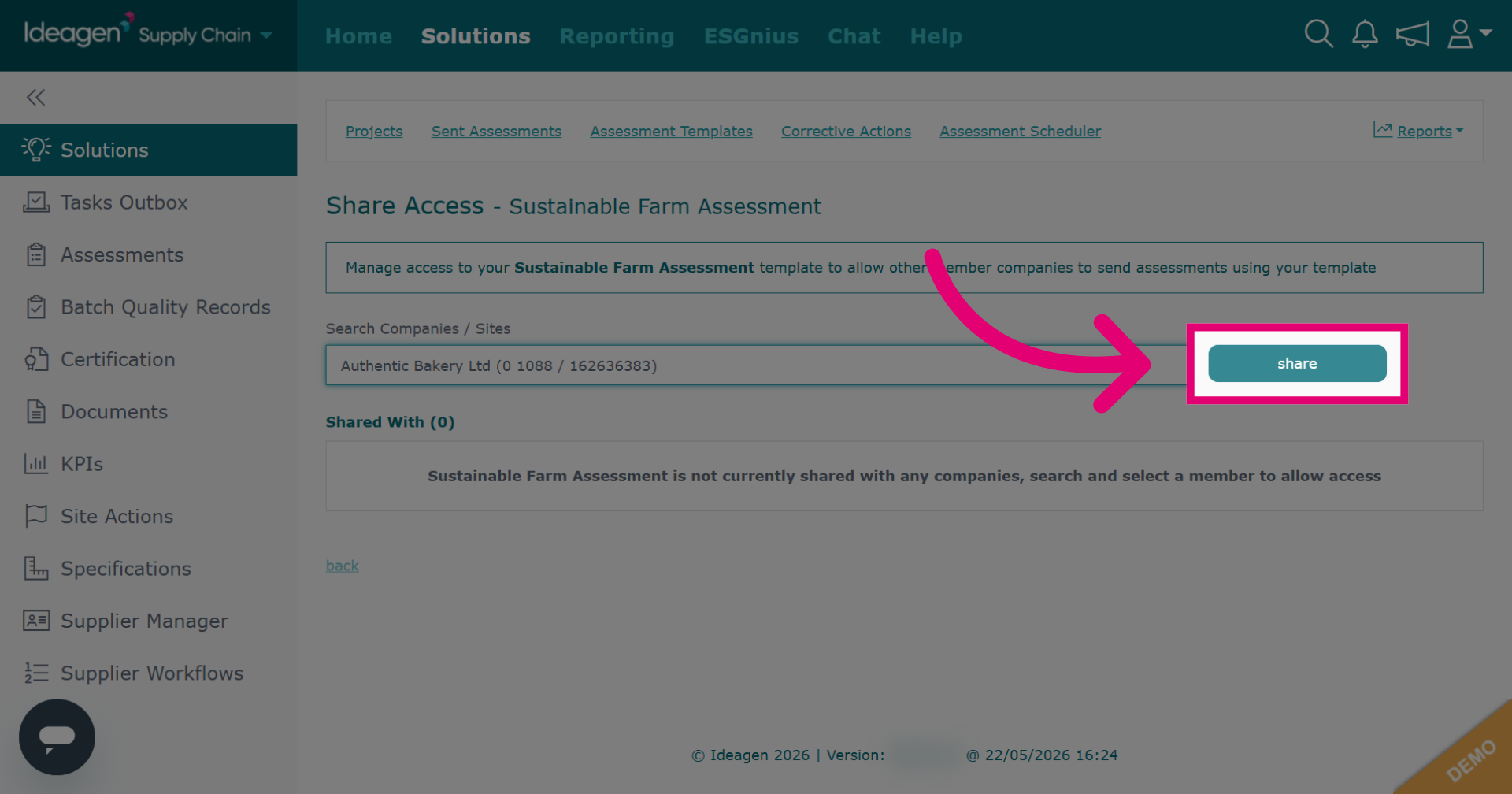Click the KPIs chart icon
Screen dimensions: 1512x794
pos(36,464)
